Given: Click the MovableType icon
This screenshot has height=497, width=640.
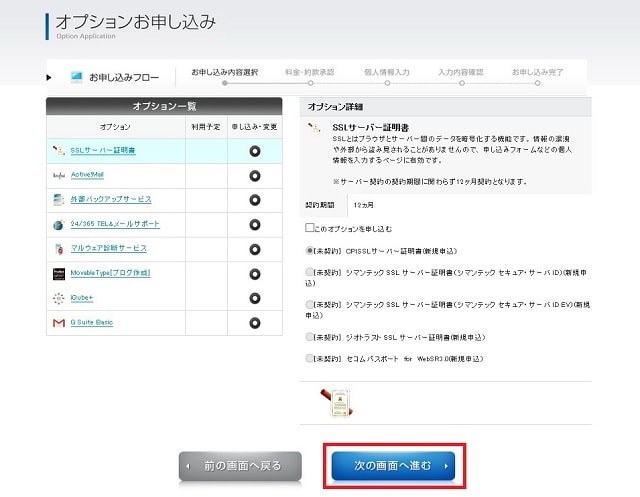Looking at the screenshot, I should (x=59, y=273).
